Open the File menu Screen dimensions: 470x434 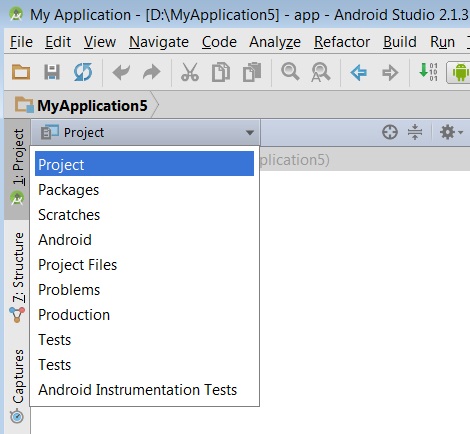(x=21, y=42)
